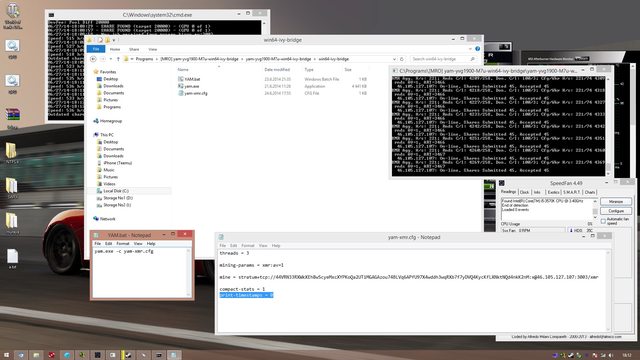
Task: Click the taskbar clock
Action: point(627,356)
